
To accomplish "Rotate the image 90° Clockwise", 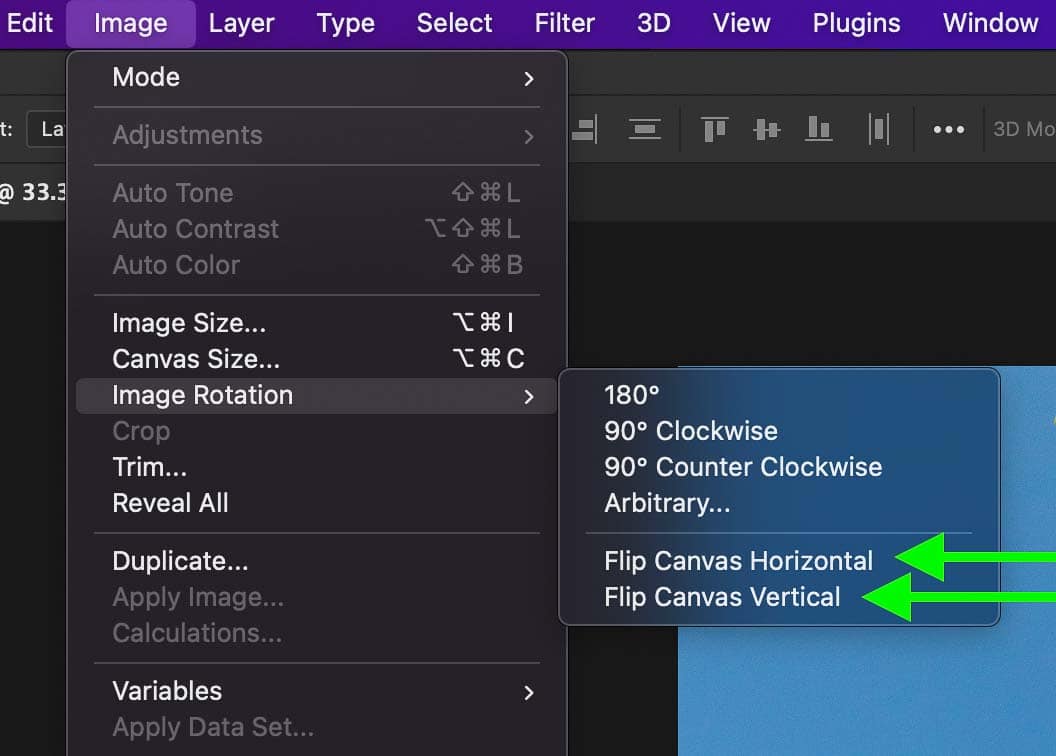I will point(690,431).
